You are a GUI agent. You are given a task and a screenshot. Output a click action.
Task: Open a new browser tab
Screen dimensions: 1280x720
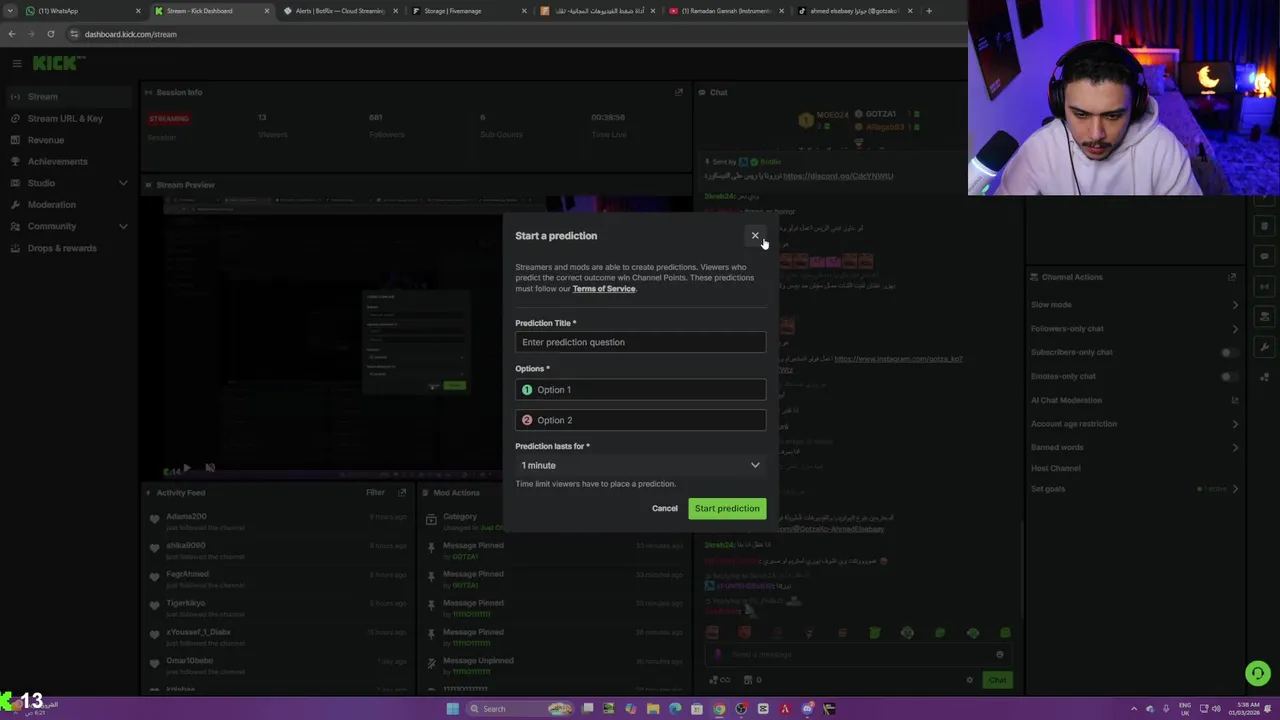[x=929, y=11]
